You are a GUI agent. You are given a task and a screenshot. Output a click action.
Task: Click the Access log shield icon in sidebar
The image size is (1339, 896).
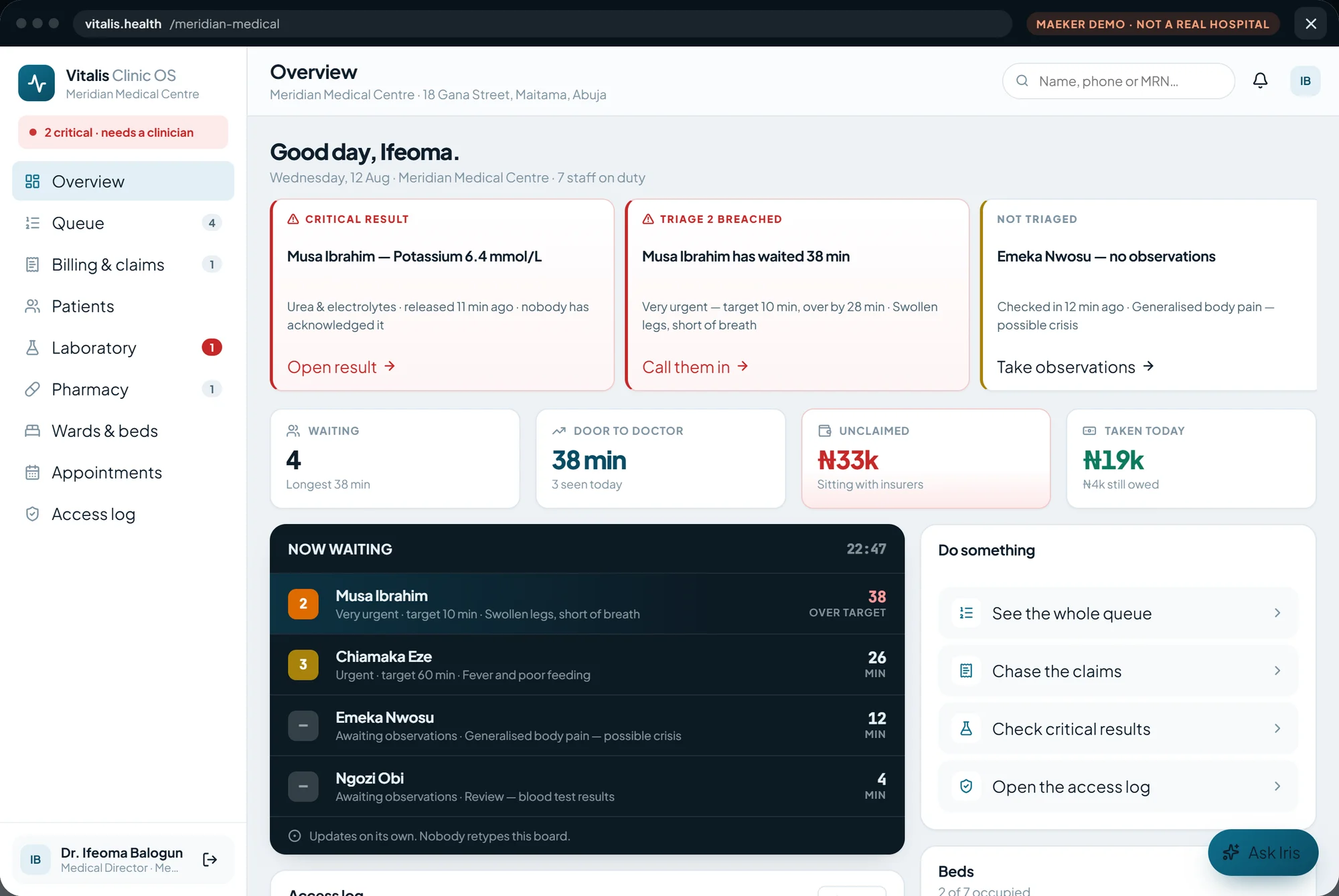tap(32, 514)
